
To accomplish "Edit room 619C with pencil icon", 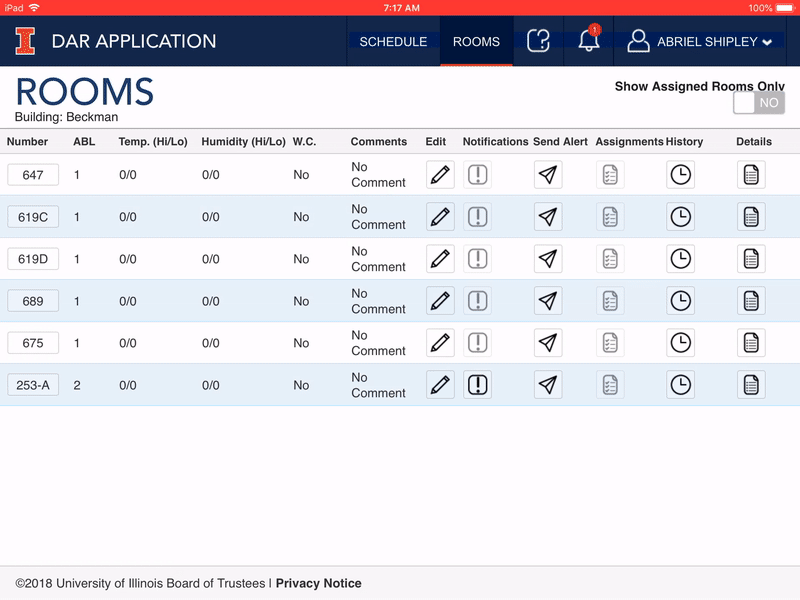I will click(x=440, y=217).
